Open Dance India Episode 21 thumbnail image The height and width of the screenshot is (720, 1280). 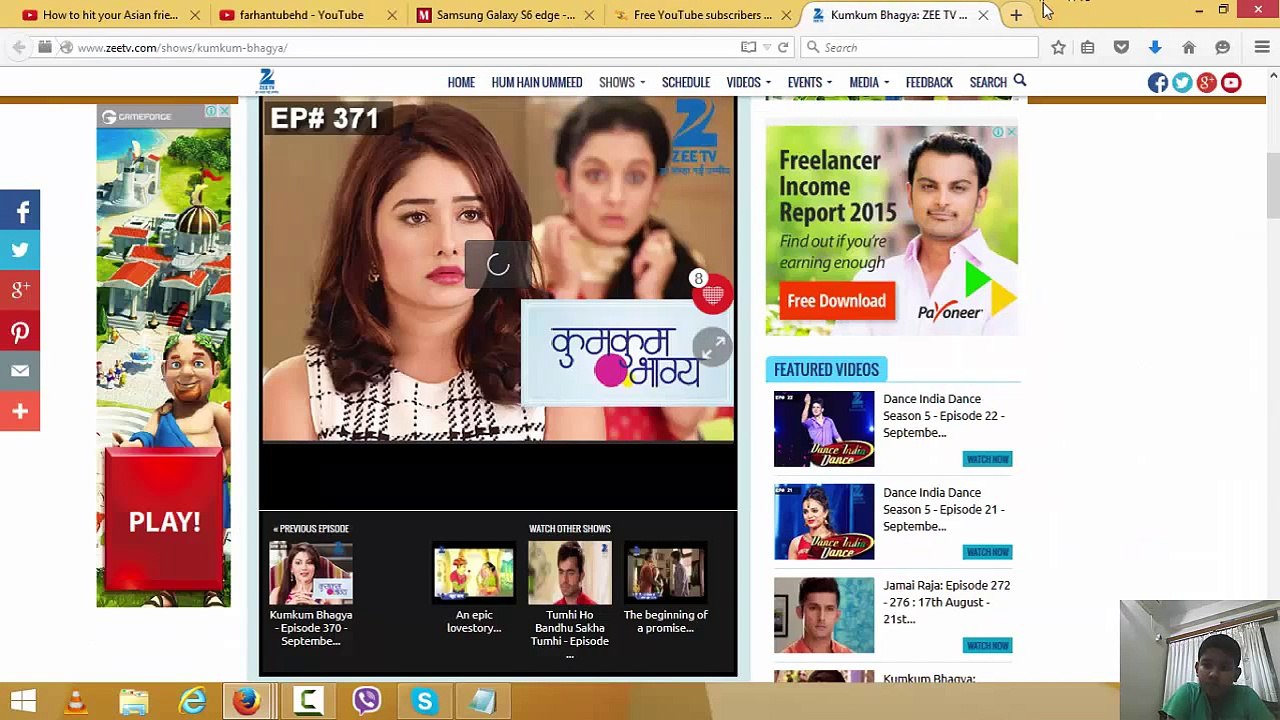[824, 522]
